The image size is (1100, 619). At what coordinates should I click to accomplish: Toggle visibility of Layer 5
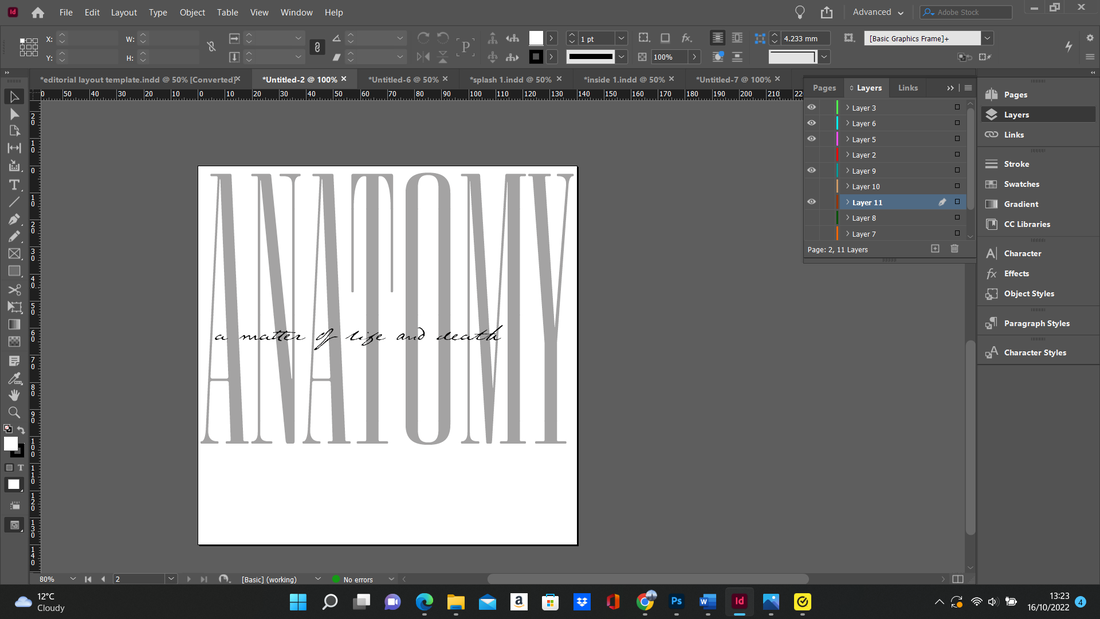point(812,139)
